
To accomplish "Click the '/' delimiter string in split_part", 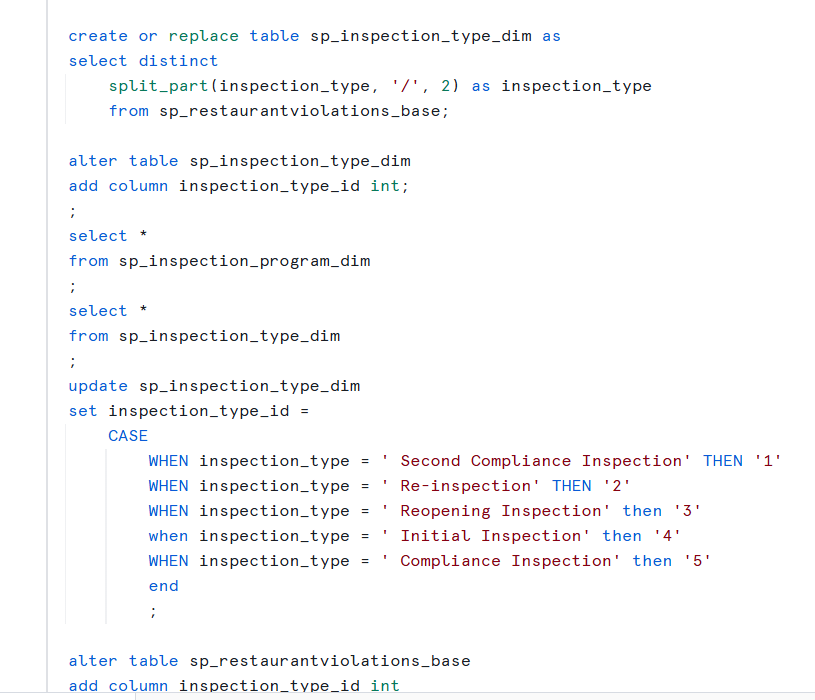I will pos(405,86).
